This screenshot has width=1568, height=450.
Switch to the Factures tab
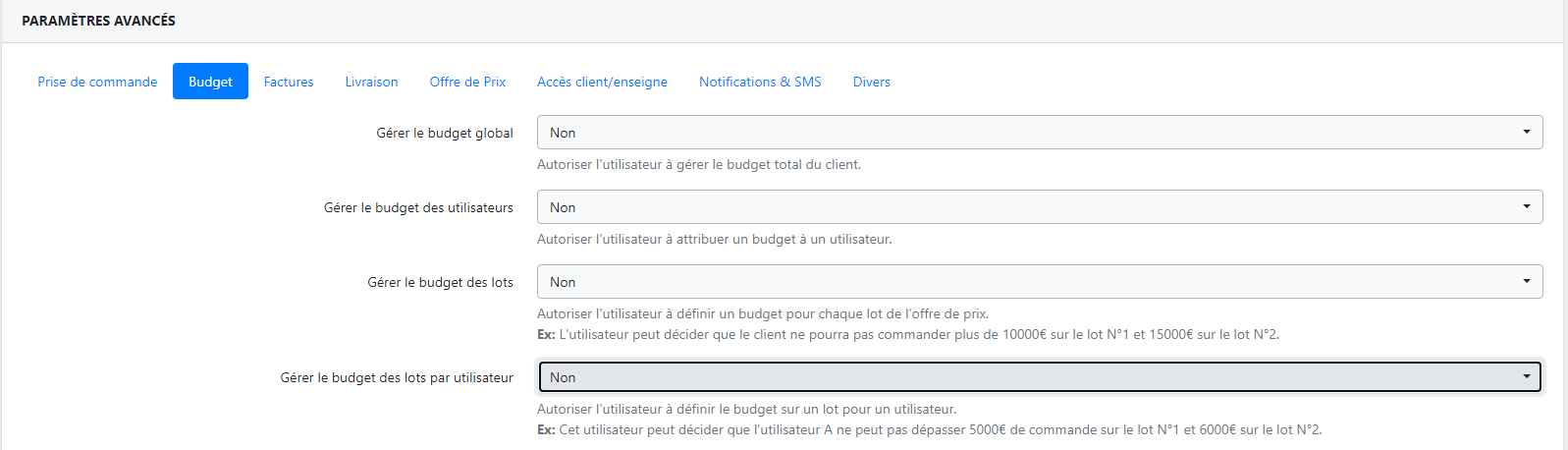click(289, 82)
